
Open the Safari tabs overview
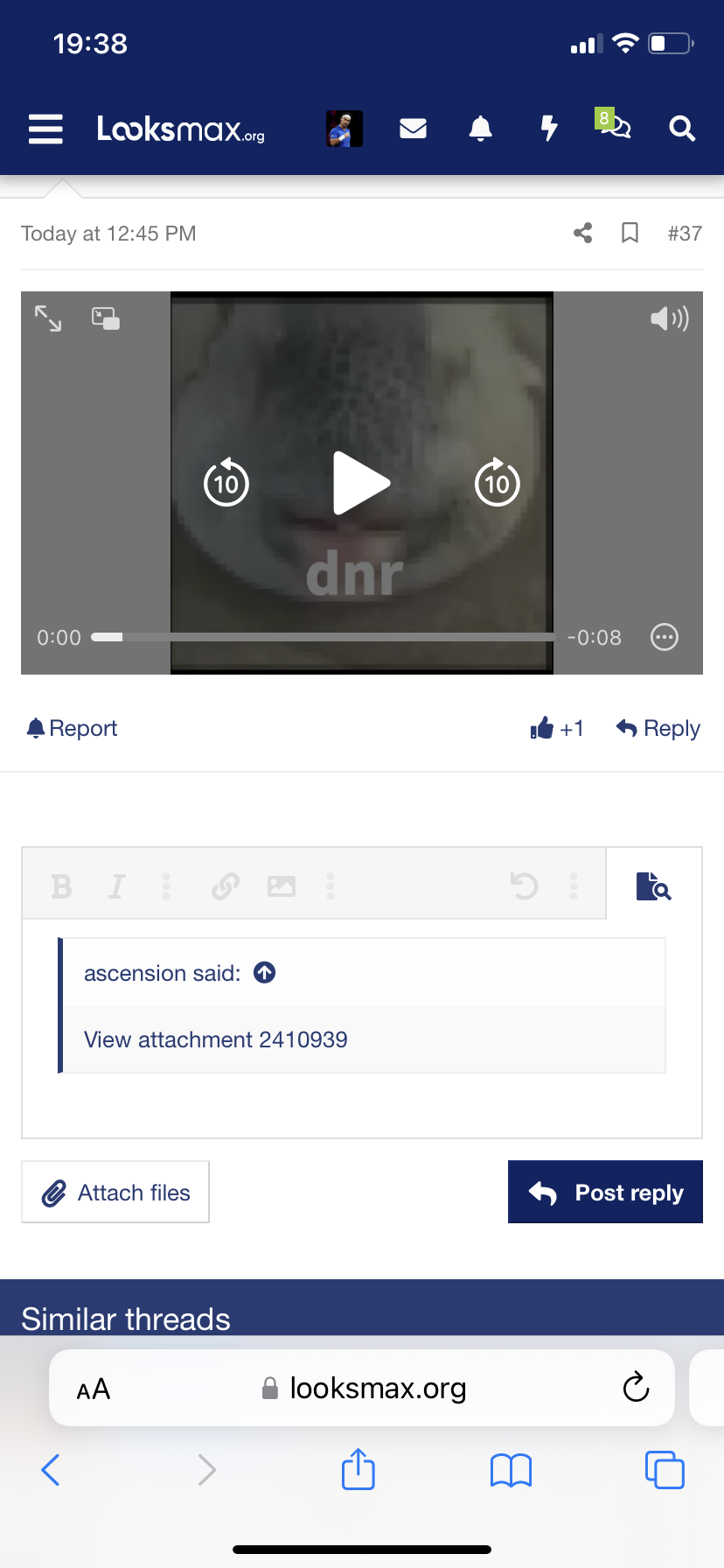(665, 1469)
